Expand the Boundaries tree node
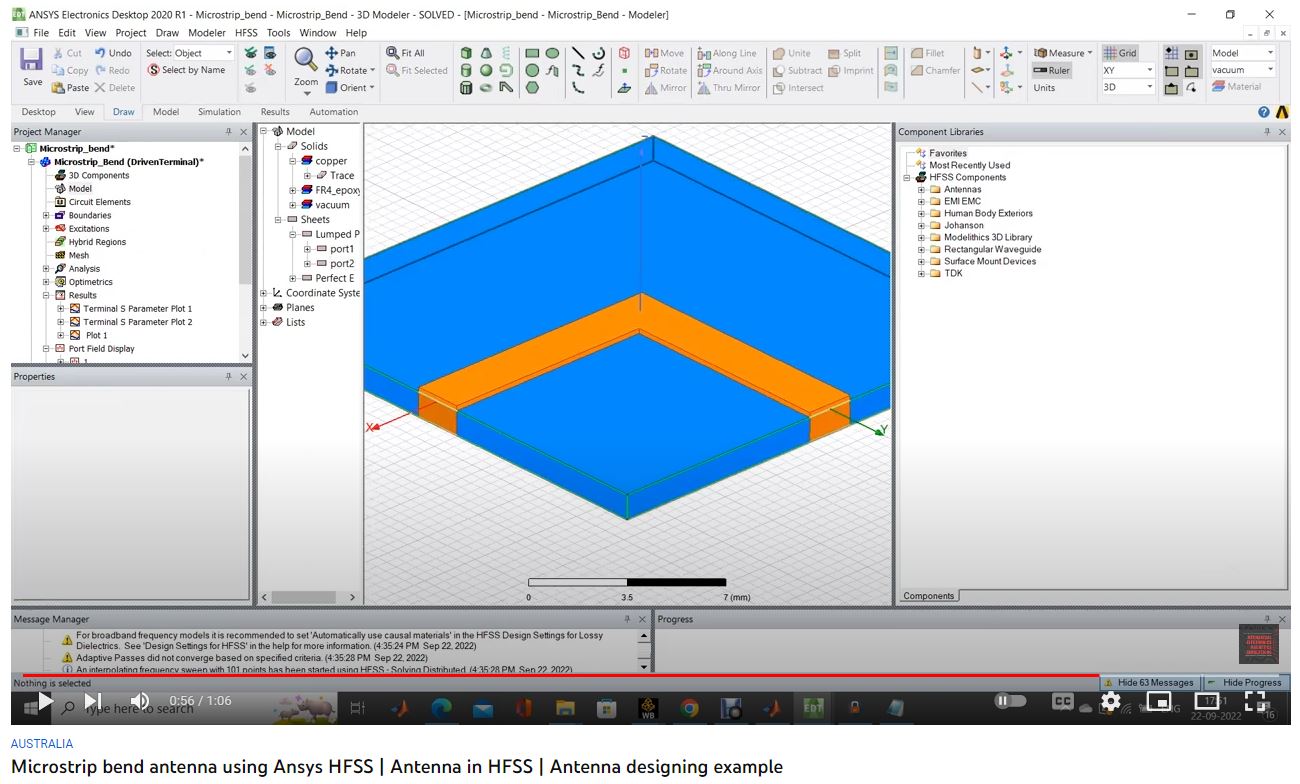Image resolution: width=1300 pixels, height=784 pixels. [46, 215]
